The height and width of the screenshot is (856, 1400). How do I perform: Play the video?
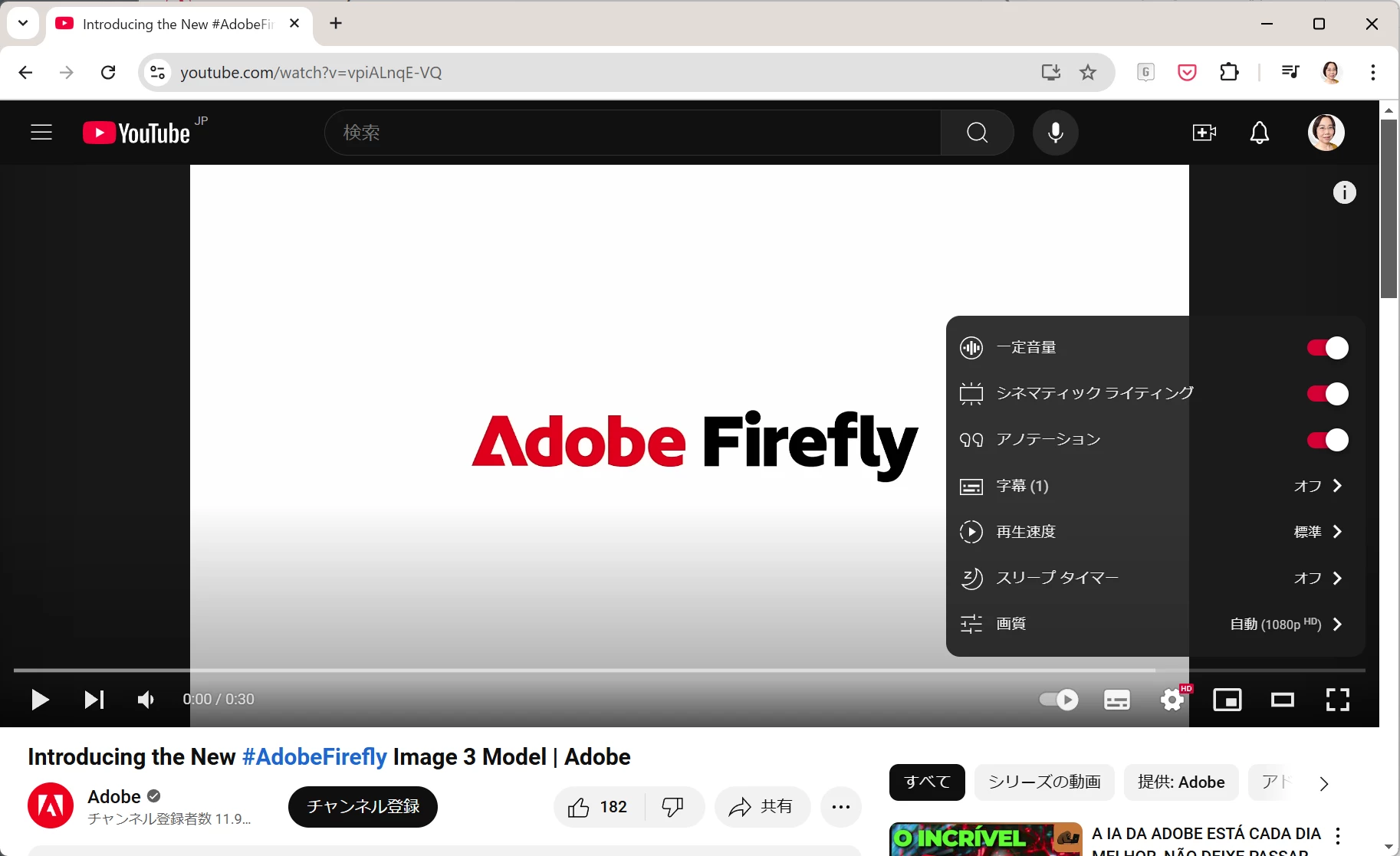(x=40, y=700)
